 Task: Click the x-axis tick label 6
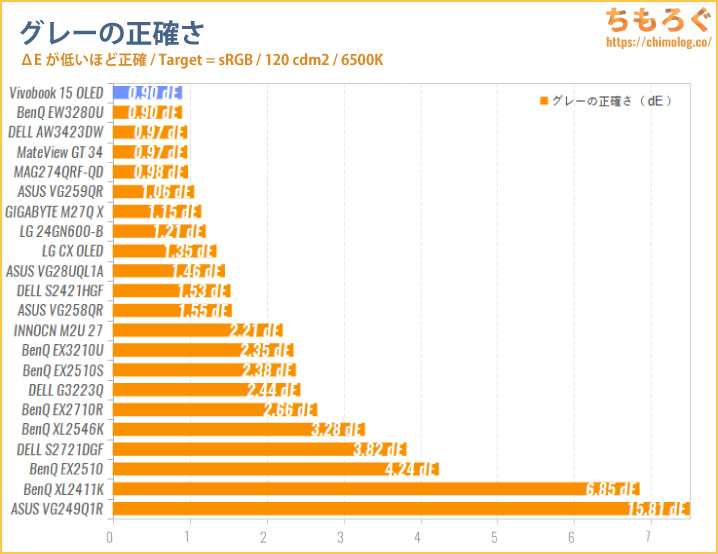click(x=571, y=537)
